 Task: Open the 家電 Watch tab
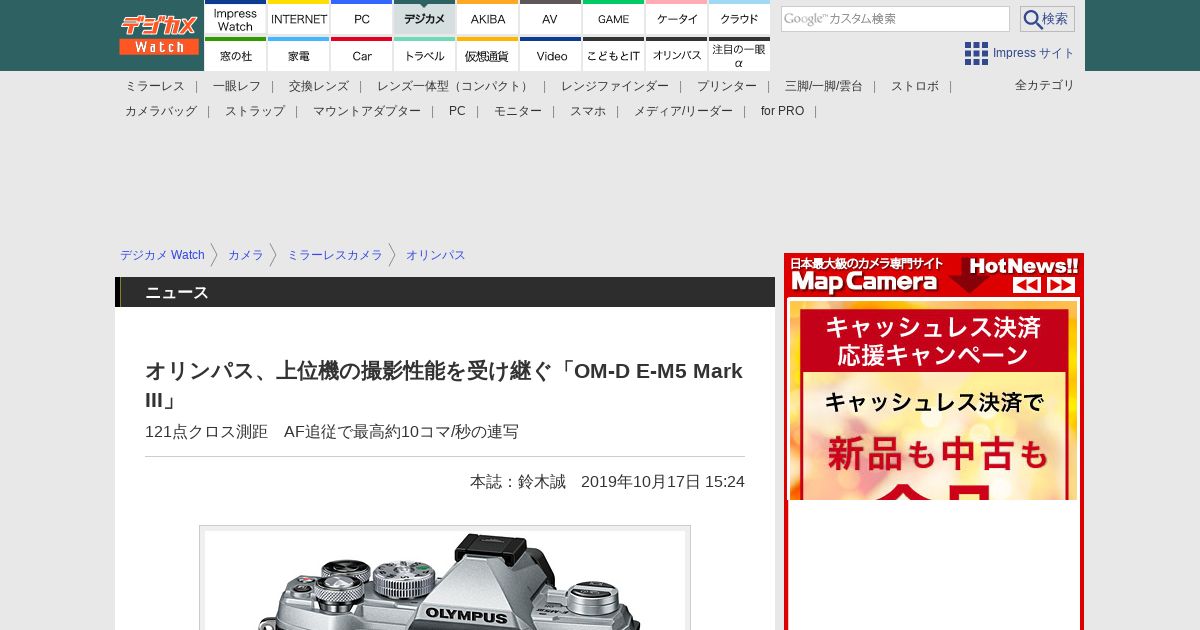tap(299, 54)
